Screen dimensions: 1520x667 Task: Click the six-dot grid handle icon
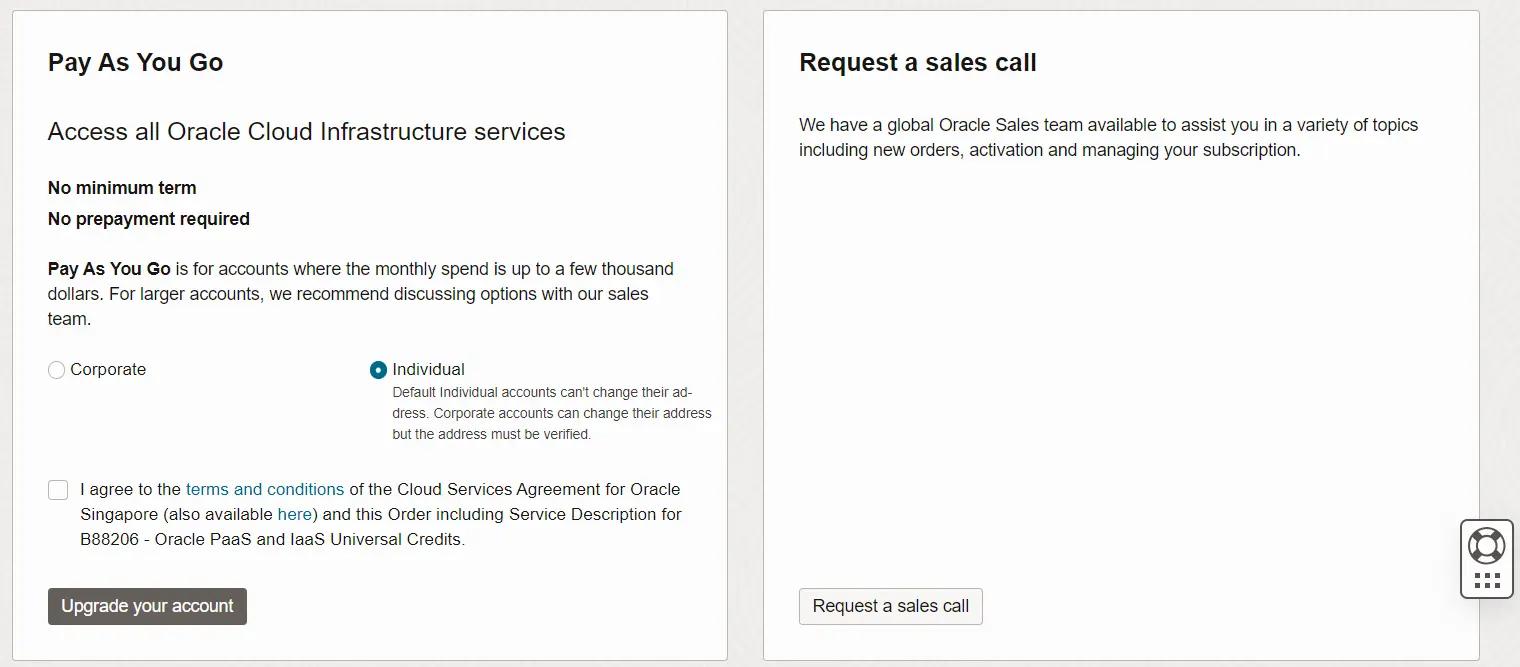pyautogui.click(x=1487, y=581)
